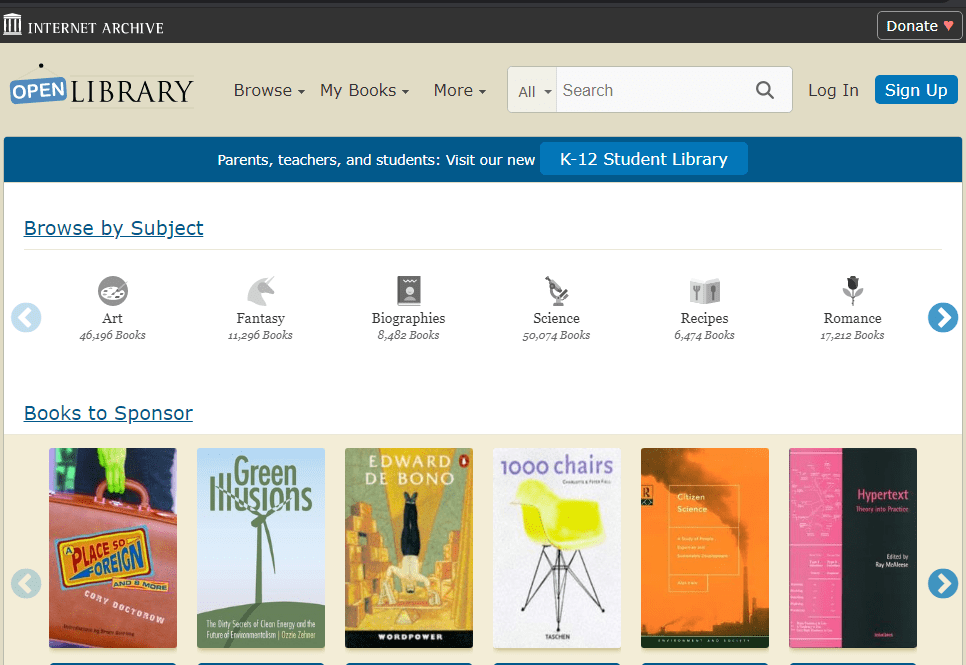This screenshot has height=665, width=966.
Task: Select the Romance rose subject icon
Action: [x=853, y=291]
